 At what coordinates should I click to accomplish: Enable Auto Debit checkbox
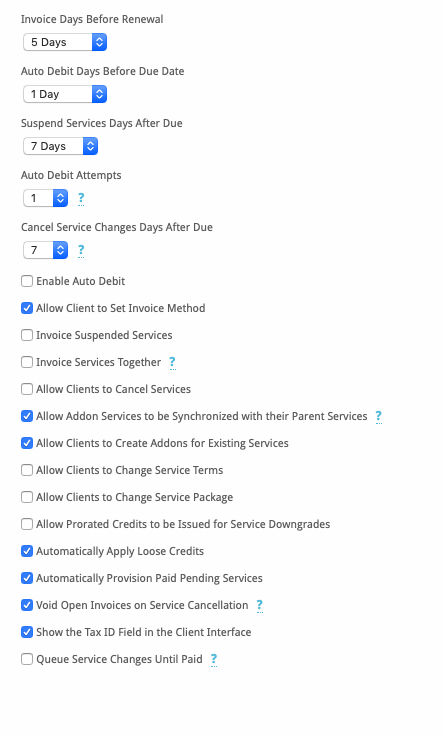[x=27, y=281]
